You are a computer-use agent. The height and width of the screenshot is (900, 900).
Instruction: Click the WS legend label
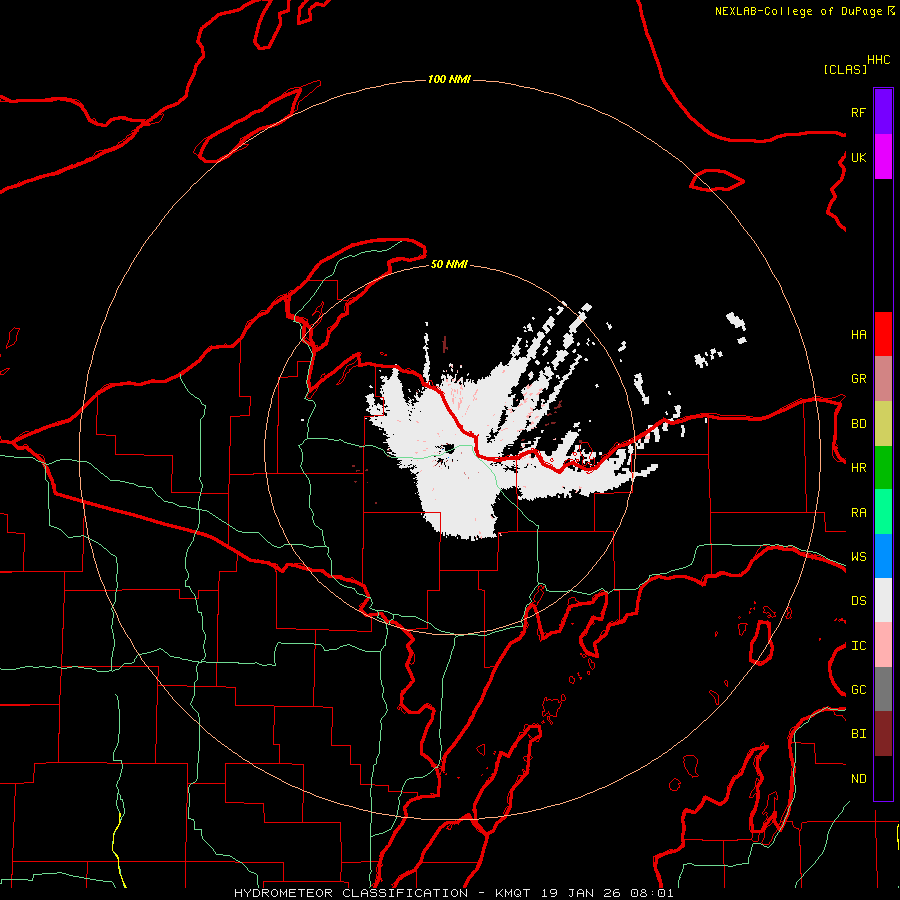click(858, 557)
